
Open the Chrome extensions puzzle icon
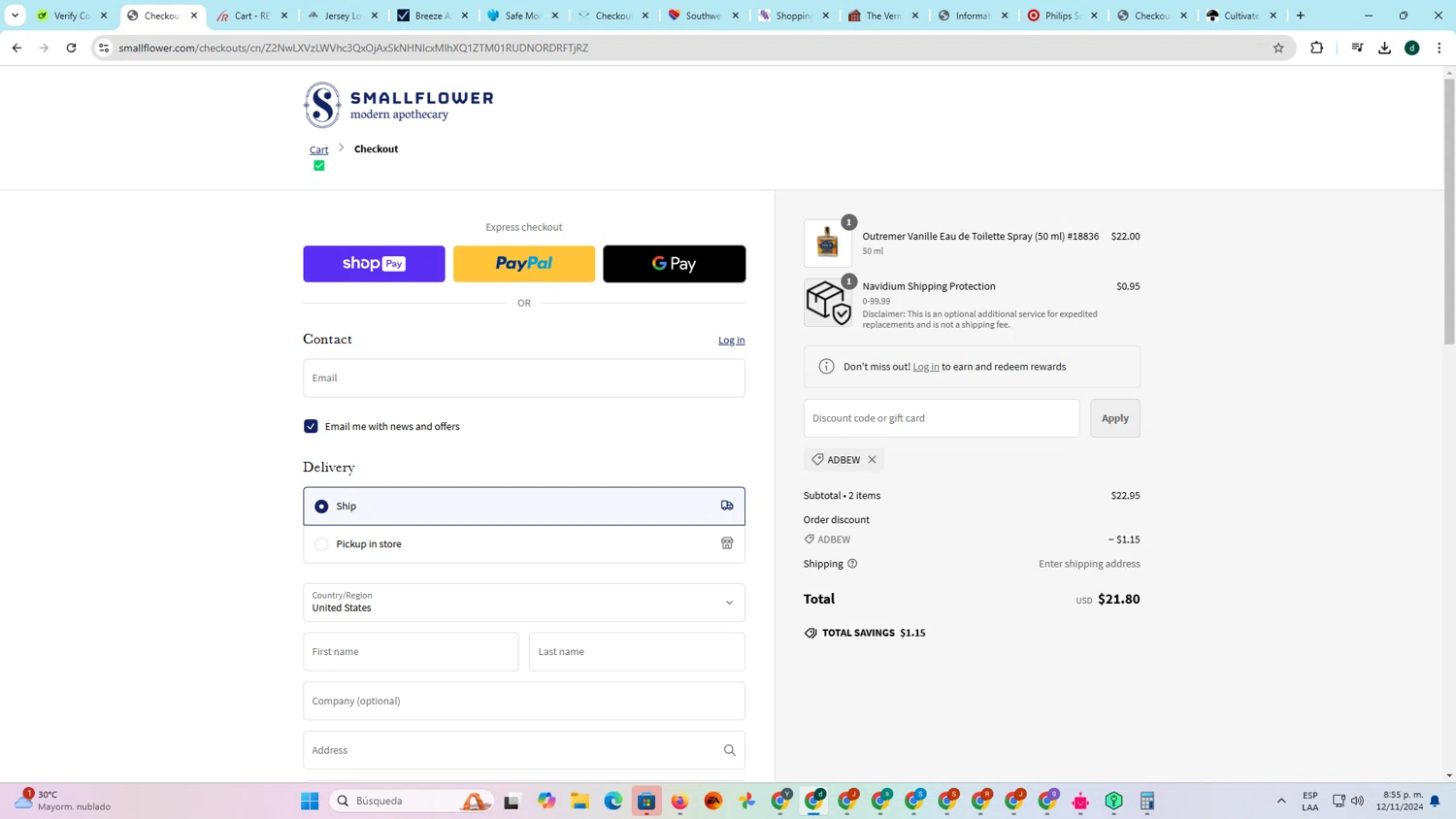(1317, 48)
